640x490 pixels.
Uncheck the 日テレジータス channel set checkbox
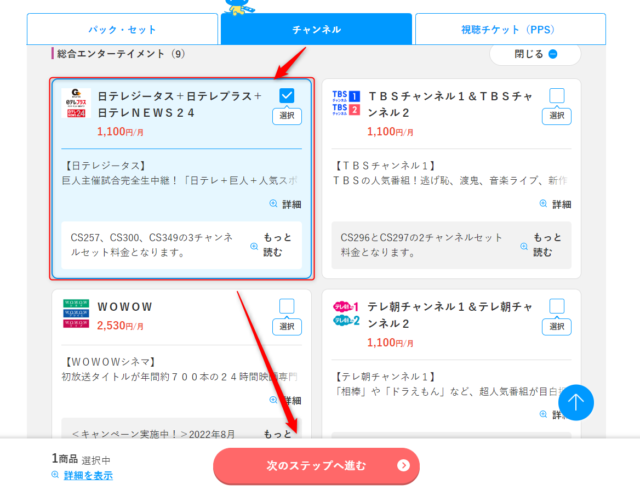coord(287,96)
